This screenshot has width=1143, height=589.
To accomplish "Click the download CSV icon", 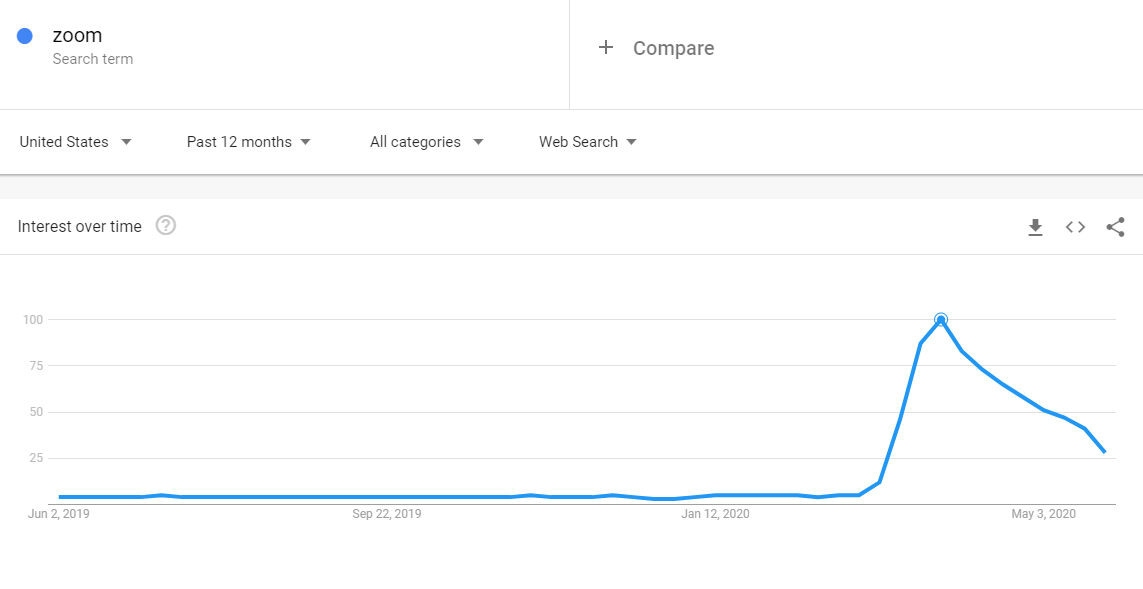I will coord(1035,227).
